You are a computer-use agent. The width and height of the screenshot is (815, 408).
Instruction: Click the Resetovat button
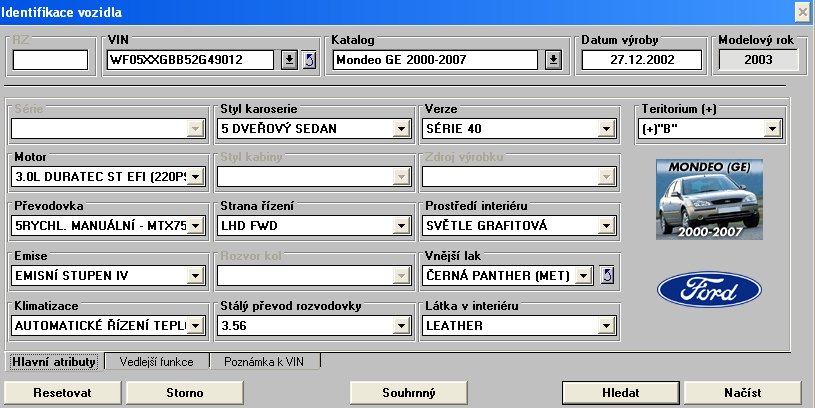62,393
